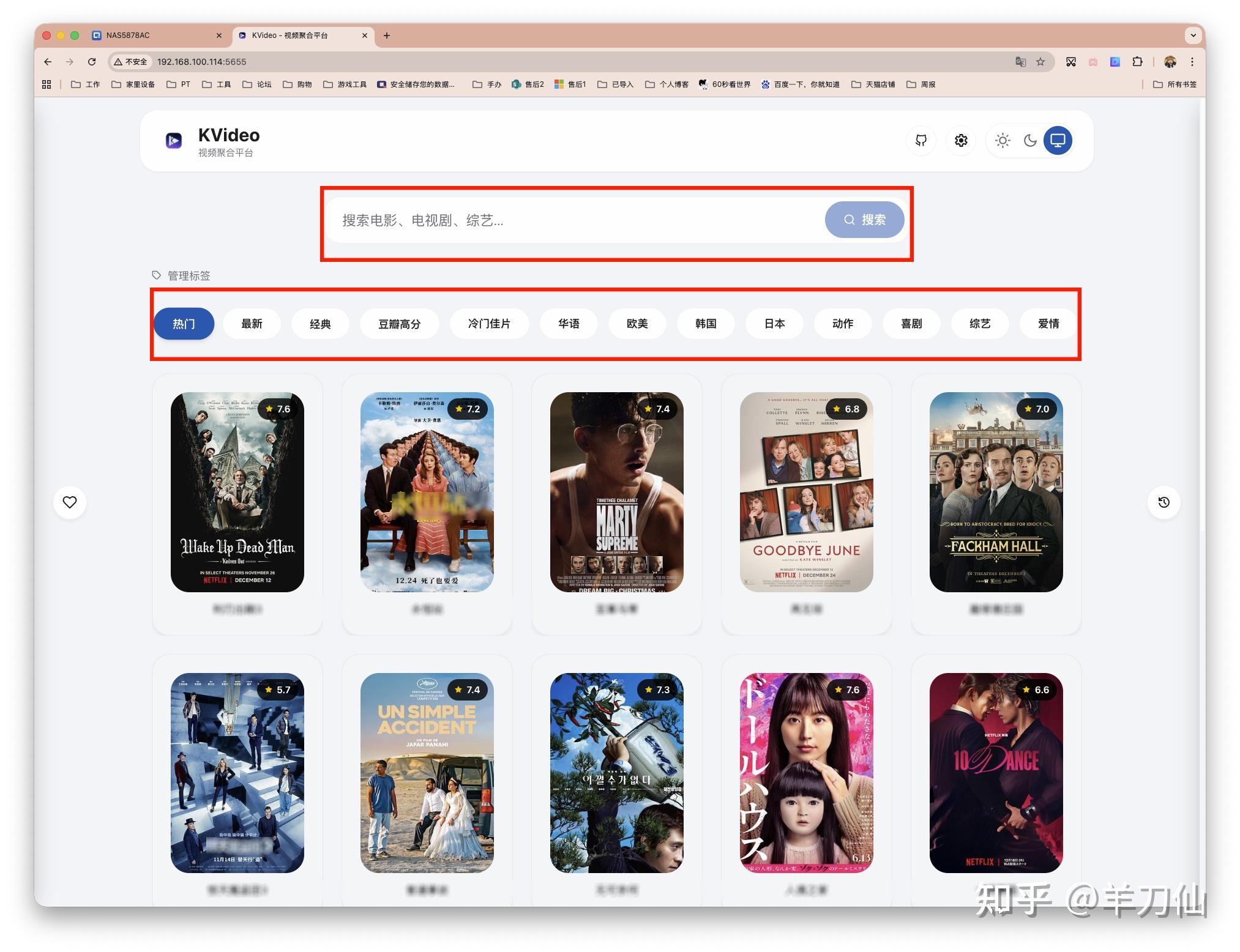Enable dark mode with moon icon

tap(1029, 140)
